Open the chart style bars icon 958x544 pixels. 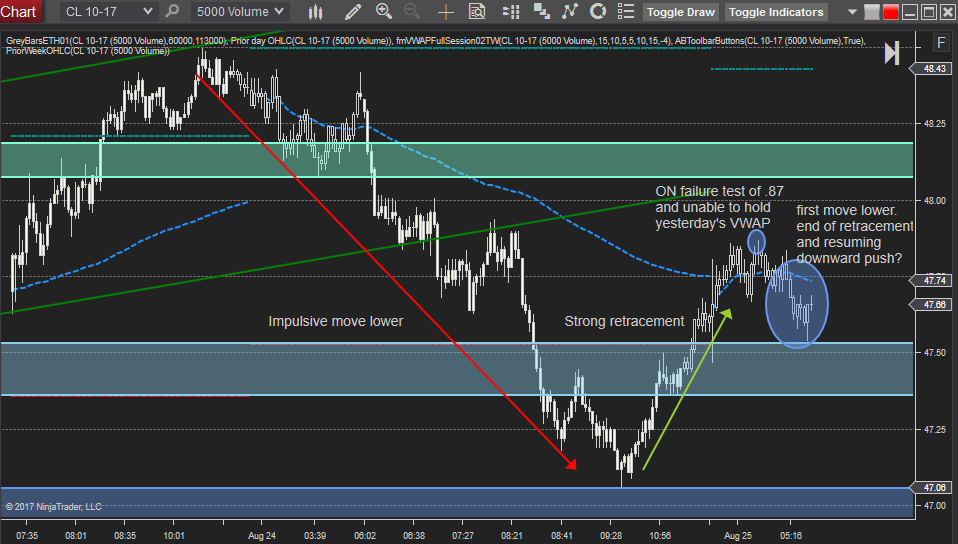point(315,12)
